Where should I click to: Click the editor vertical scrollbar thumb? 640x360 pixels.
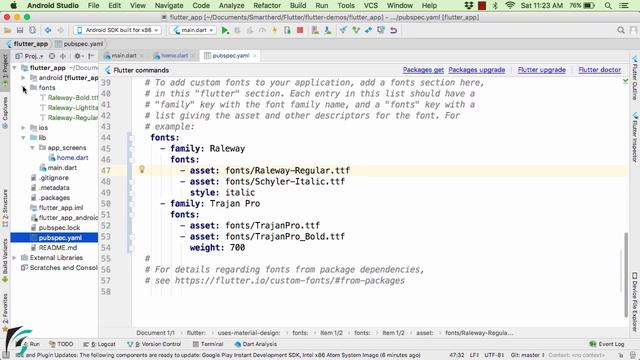click(626, 274)
